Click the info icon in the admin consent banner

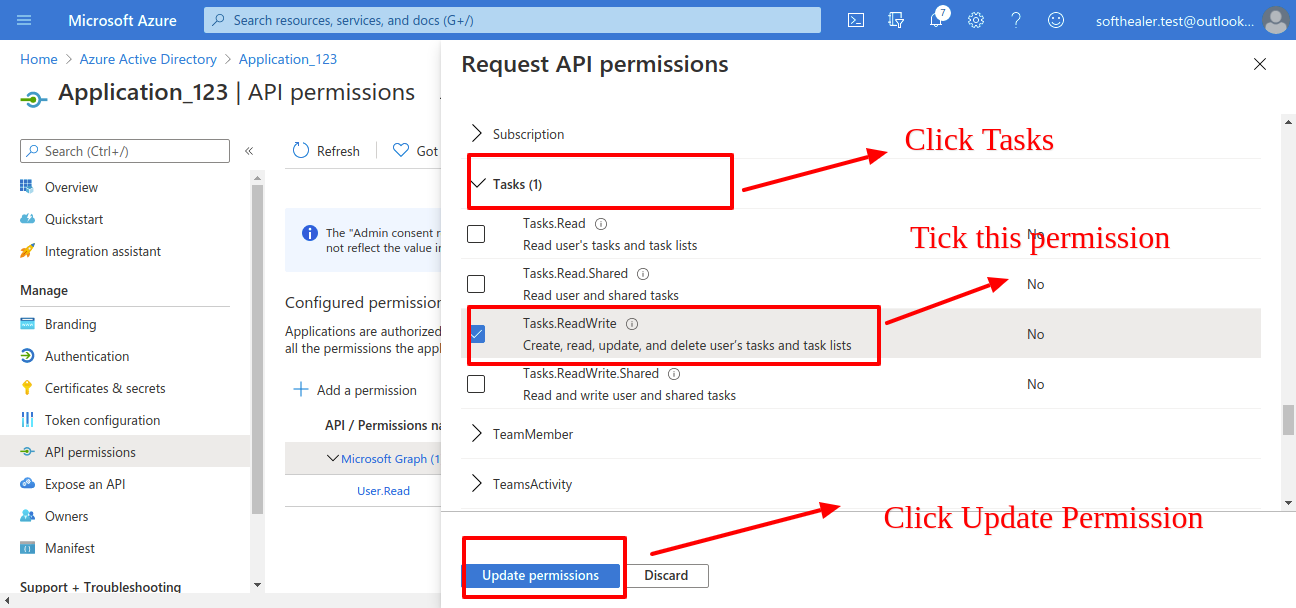pos(310,233)
